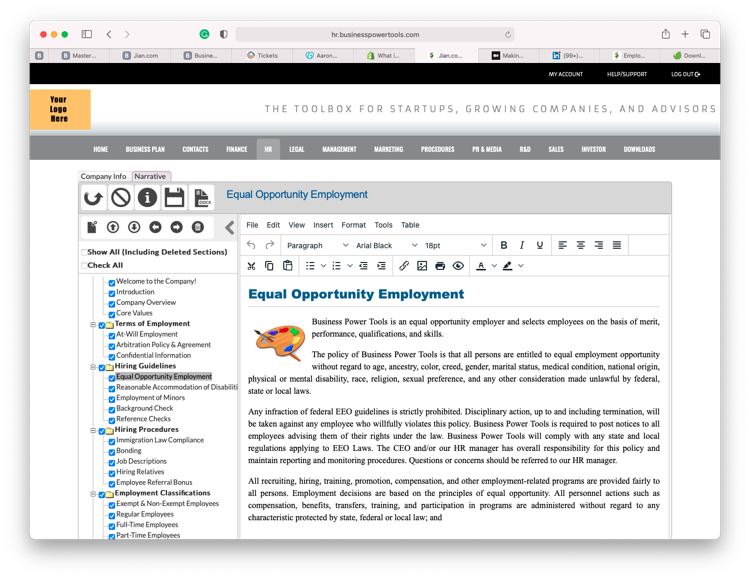This screenshot has height=579, width=750.
Task: Move section down arrow icon
Action: tap(134, 227)
